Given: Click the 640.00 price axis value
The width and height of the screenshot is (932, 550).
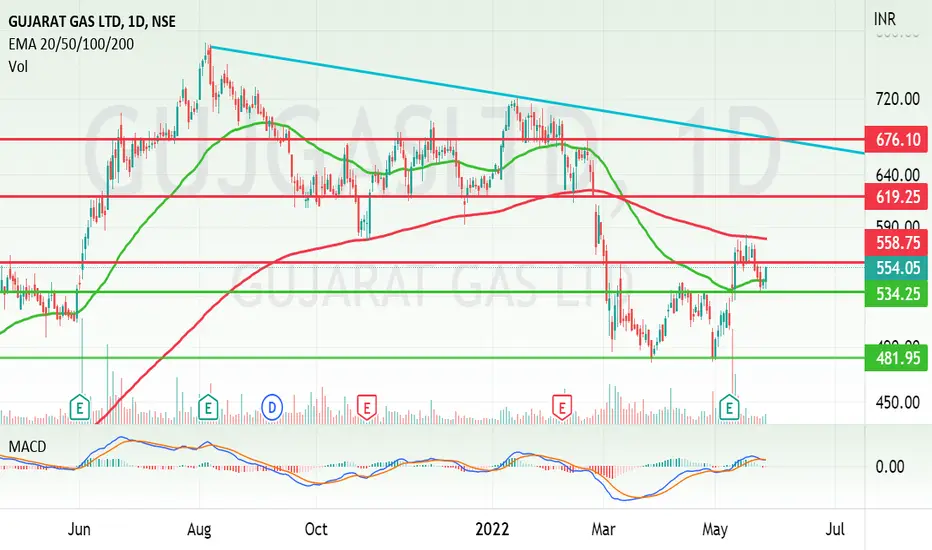Looking at the screenshot, I should (898, 175).
